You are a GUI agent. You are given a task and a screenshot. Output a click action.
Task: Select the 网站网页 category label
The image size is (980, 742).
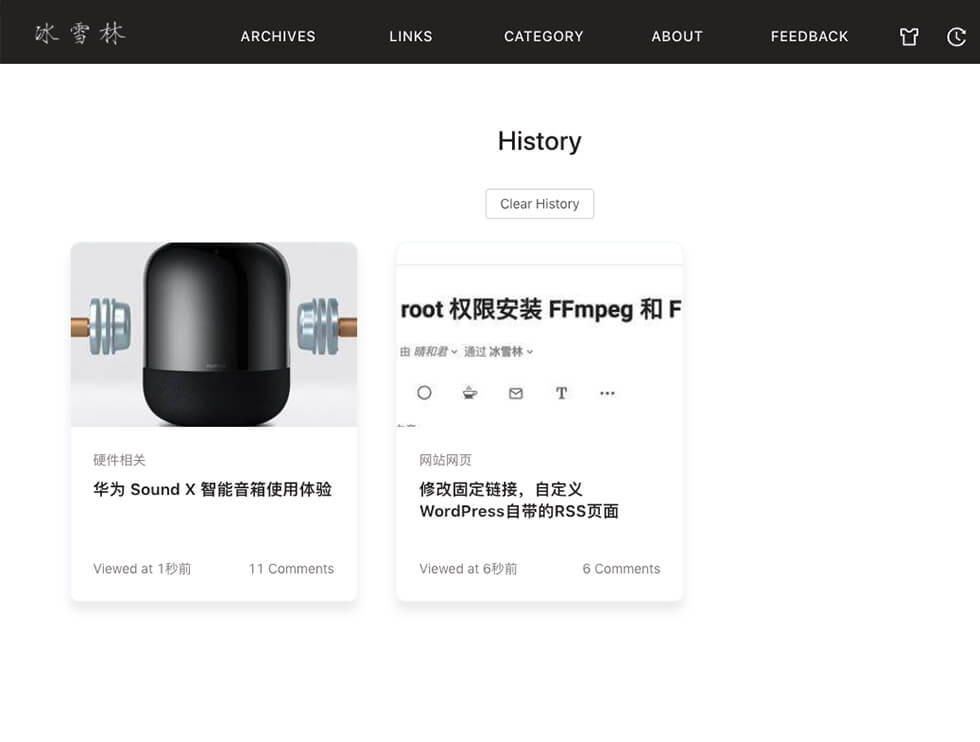(x=445, y=460)
